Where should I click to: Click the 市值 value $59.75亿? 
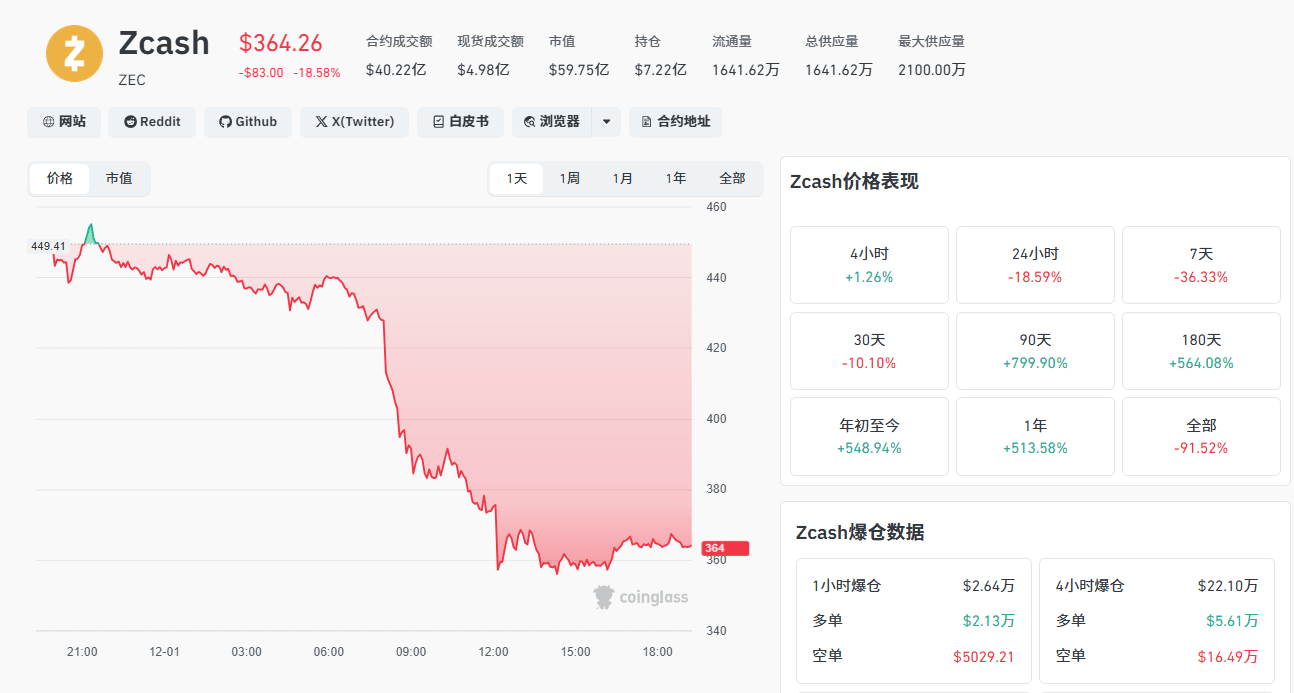click(x=579, y=70)
